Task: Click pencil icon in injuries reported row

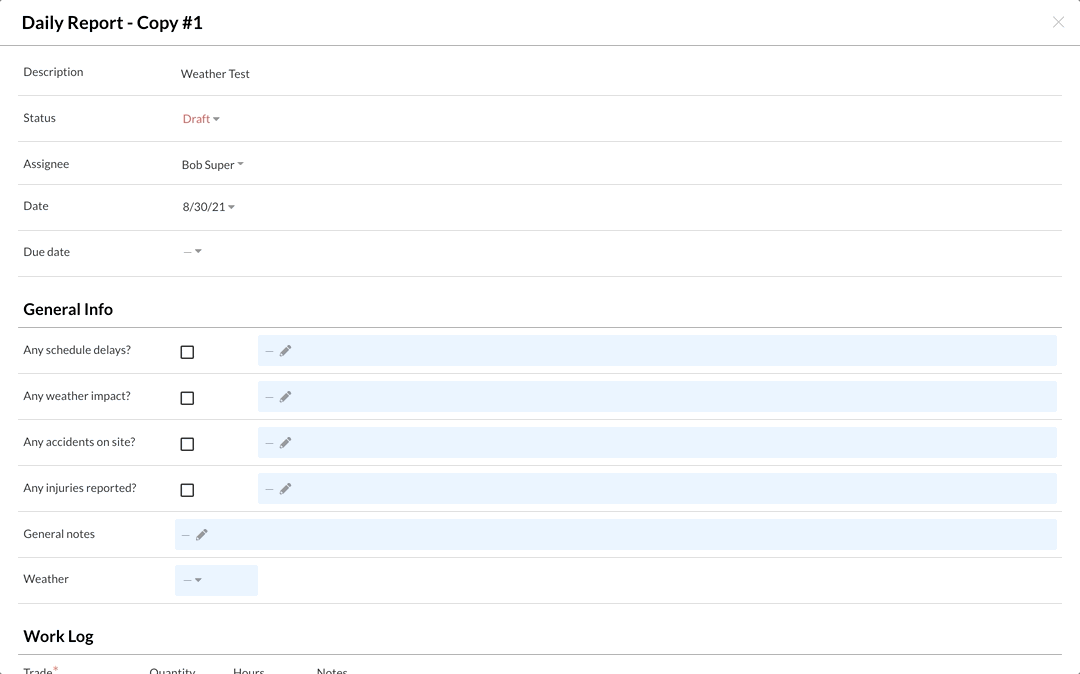Action: pos(285,489)
